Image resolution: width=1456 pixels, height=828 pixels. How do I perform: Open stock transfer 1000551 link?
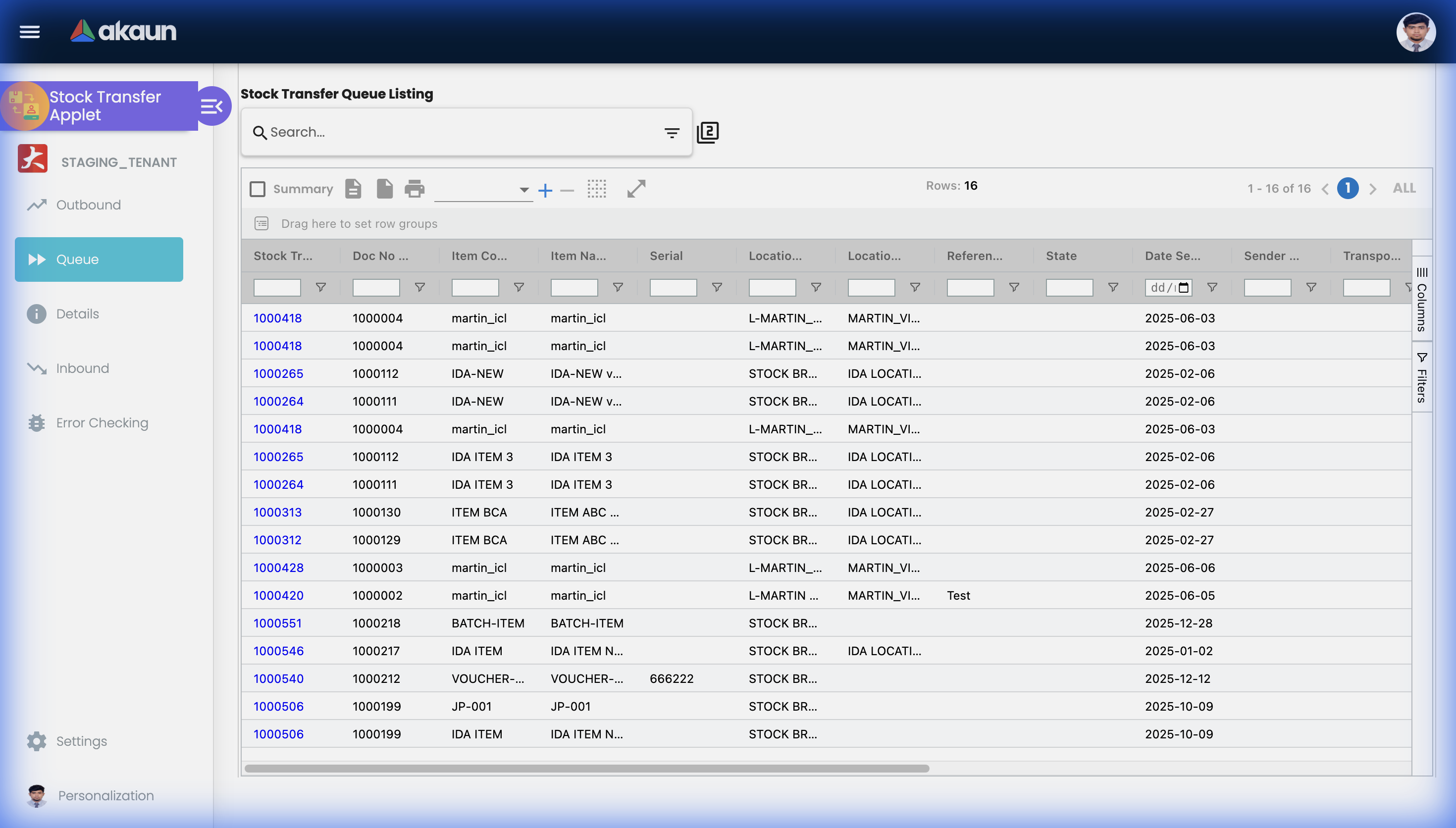point(277,623)
